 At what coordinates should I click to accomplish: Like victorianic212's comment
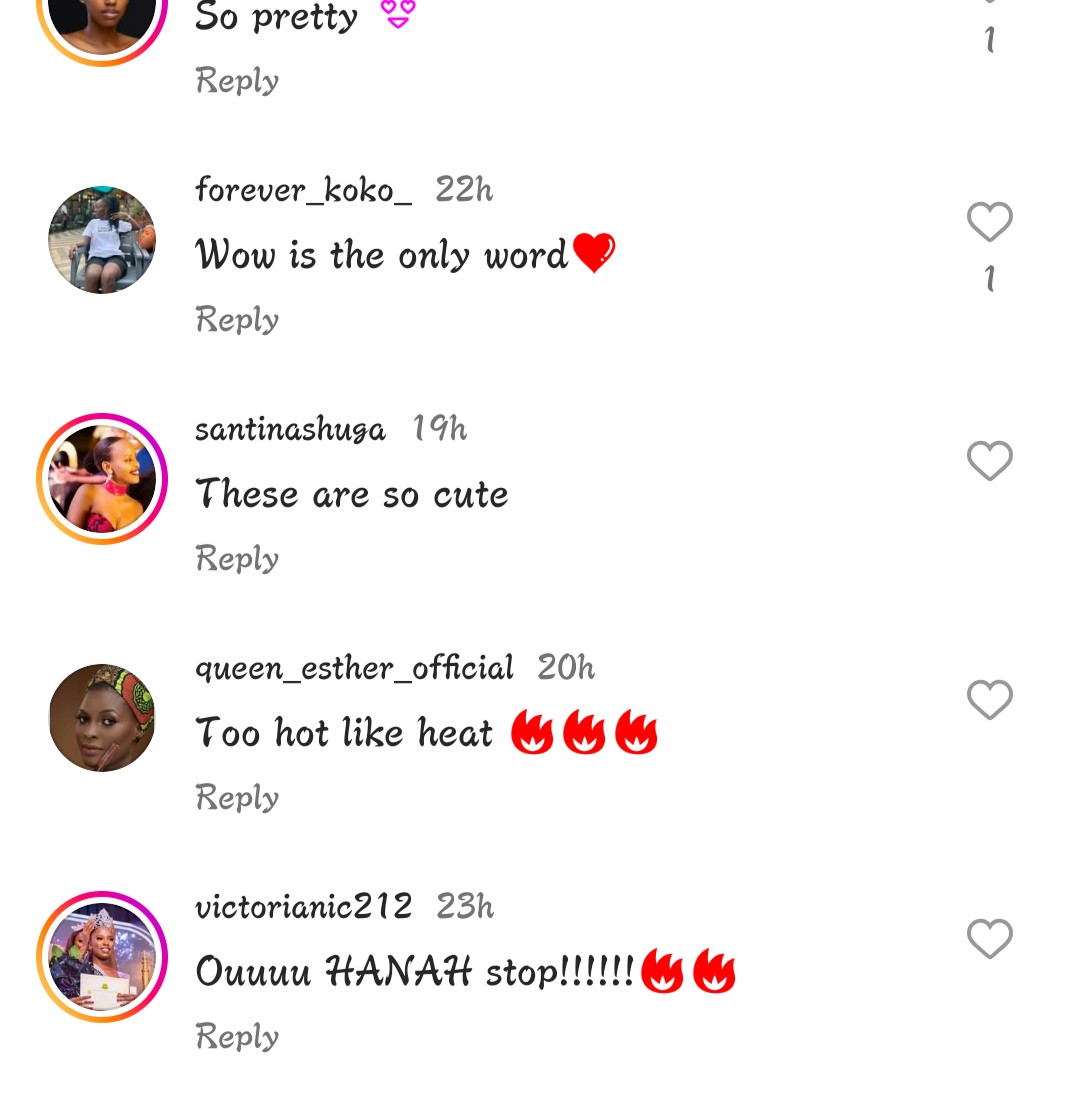[x=989, y=939]
